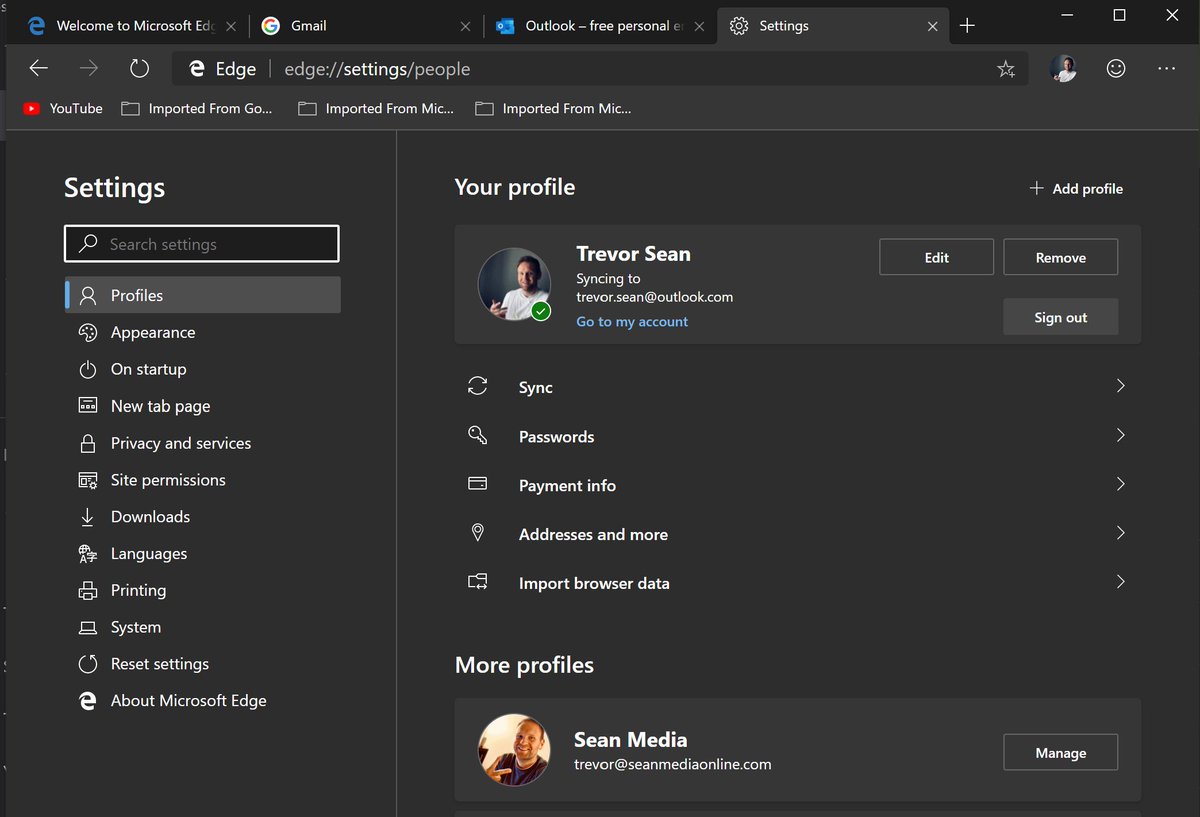Open the YouTube favorites bar shortcut
Viewport: 1200px width, 817px height.
(x=63, y=108)
